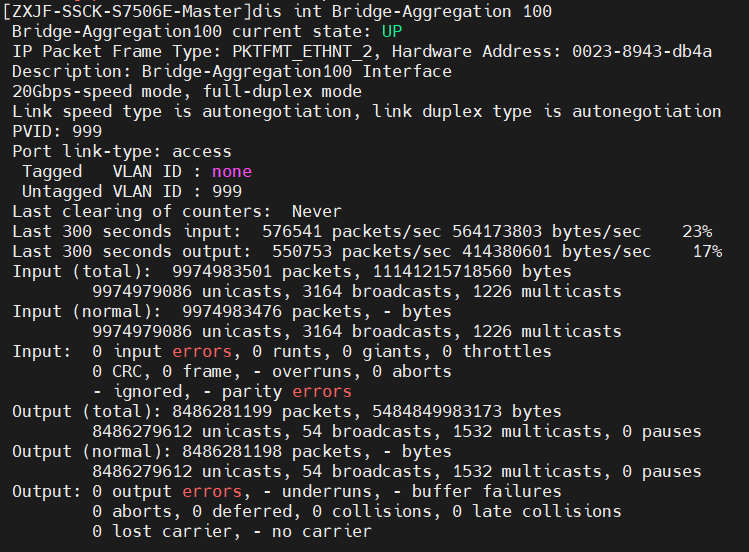Click the 'Description: Bridge-Aggregation100 Interface' line
Viewport: 749px width, 552px height.
232,72
